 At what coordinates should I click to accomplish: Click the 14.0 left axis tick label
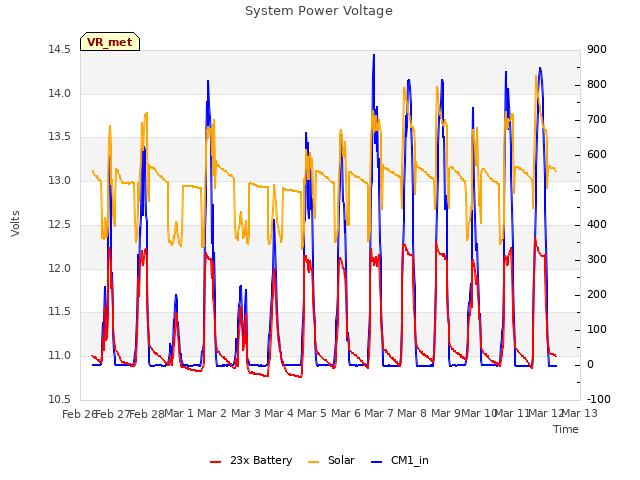(59, 93)
